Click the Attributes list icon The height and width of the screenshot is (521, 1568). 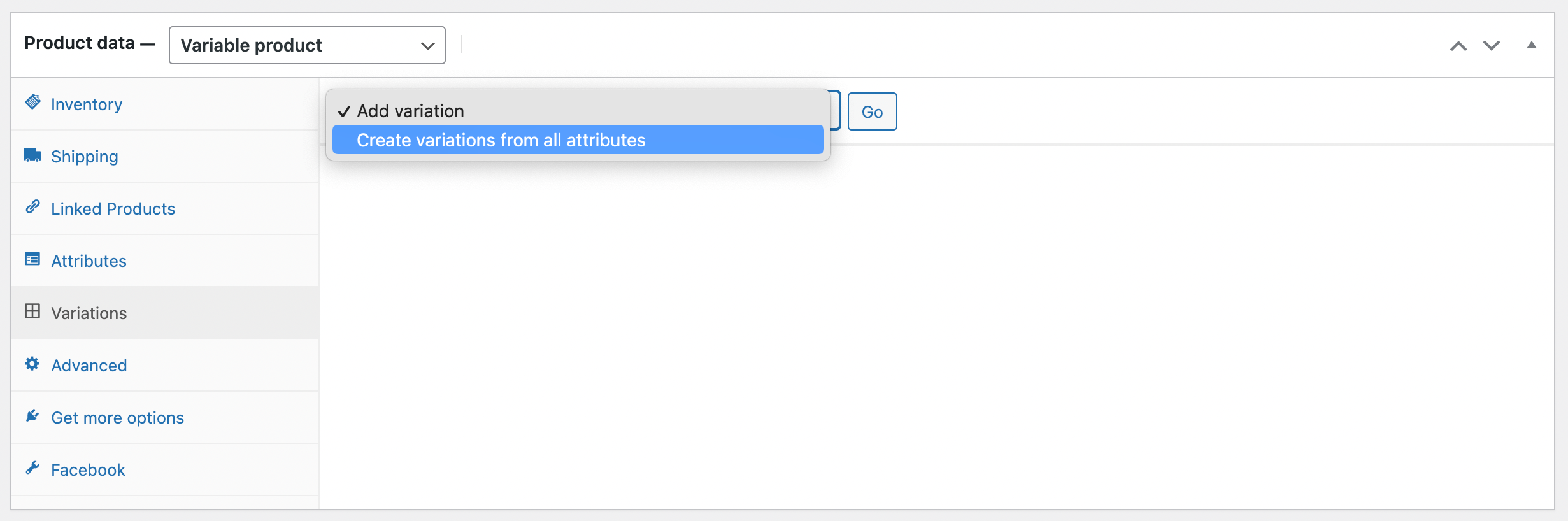(x=32, y=259)
